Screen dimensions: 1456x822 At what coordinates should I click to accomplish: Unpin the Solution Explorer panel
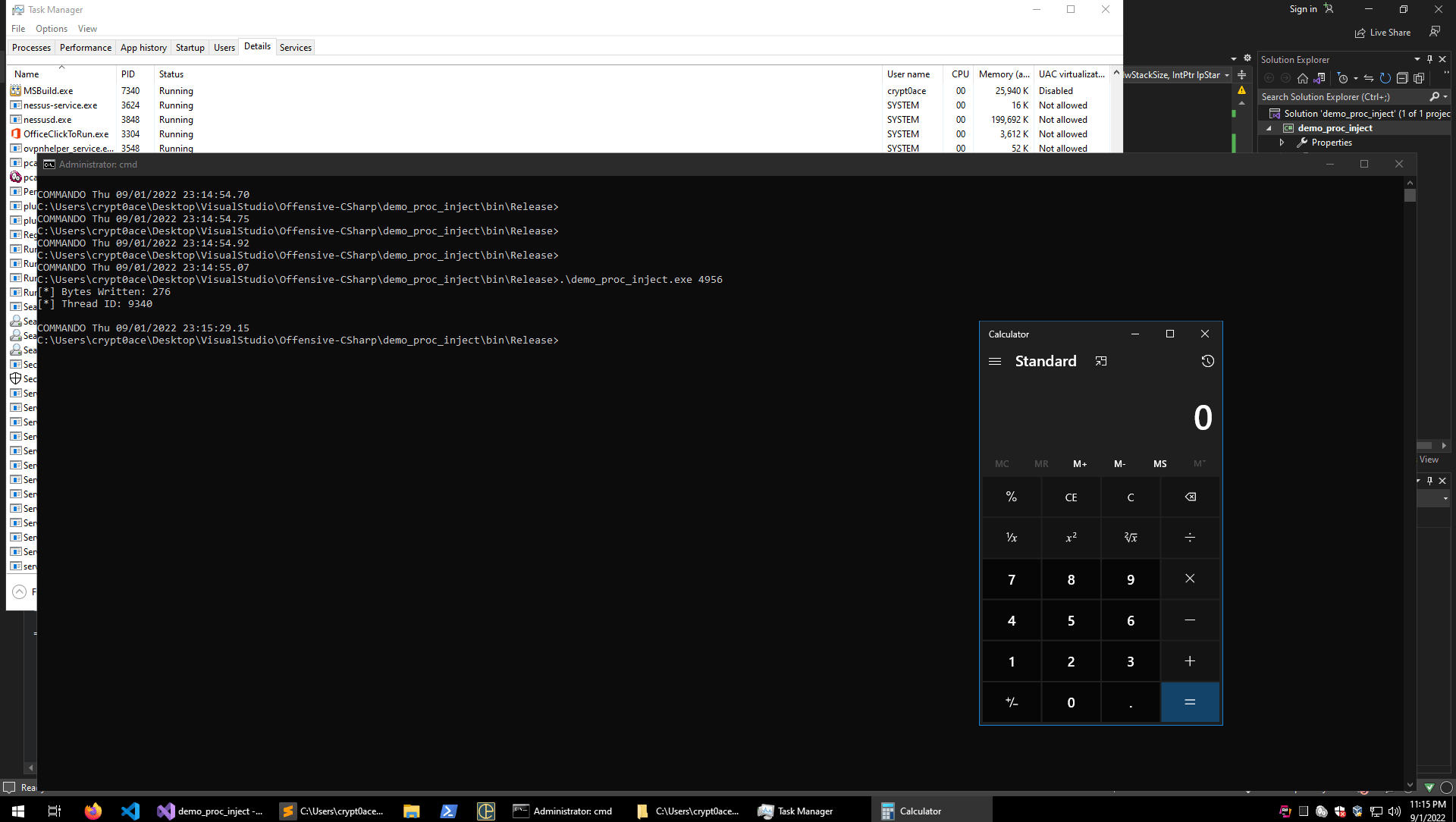(1429, 59)
